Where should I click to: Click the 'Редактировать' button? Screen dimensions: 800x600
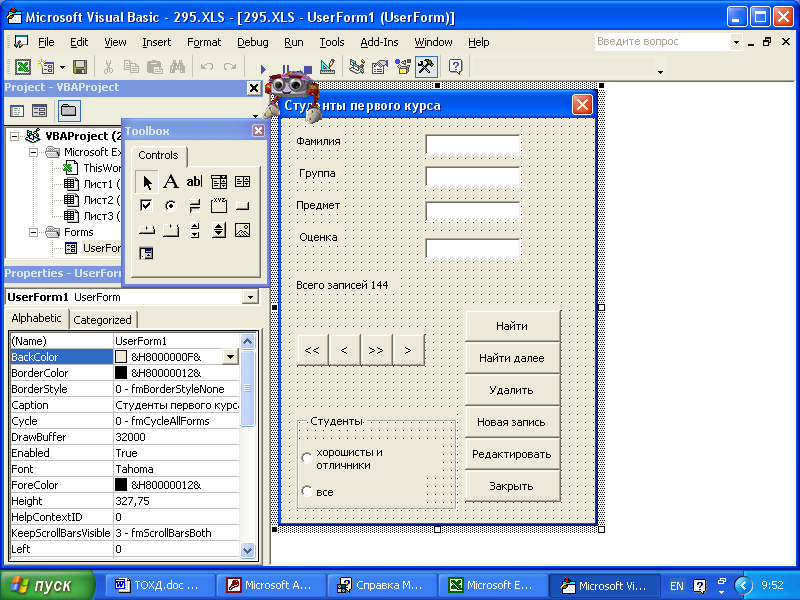pyautogui.click(x=512, y=454)
